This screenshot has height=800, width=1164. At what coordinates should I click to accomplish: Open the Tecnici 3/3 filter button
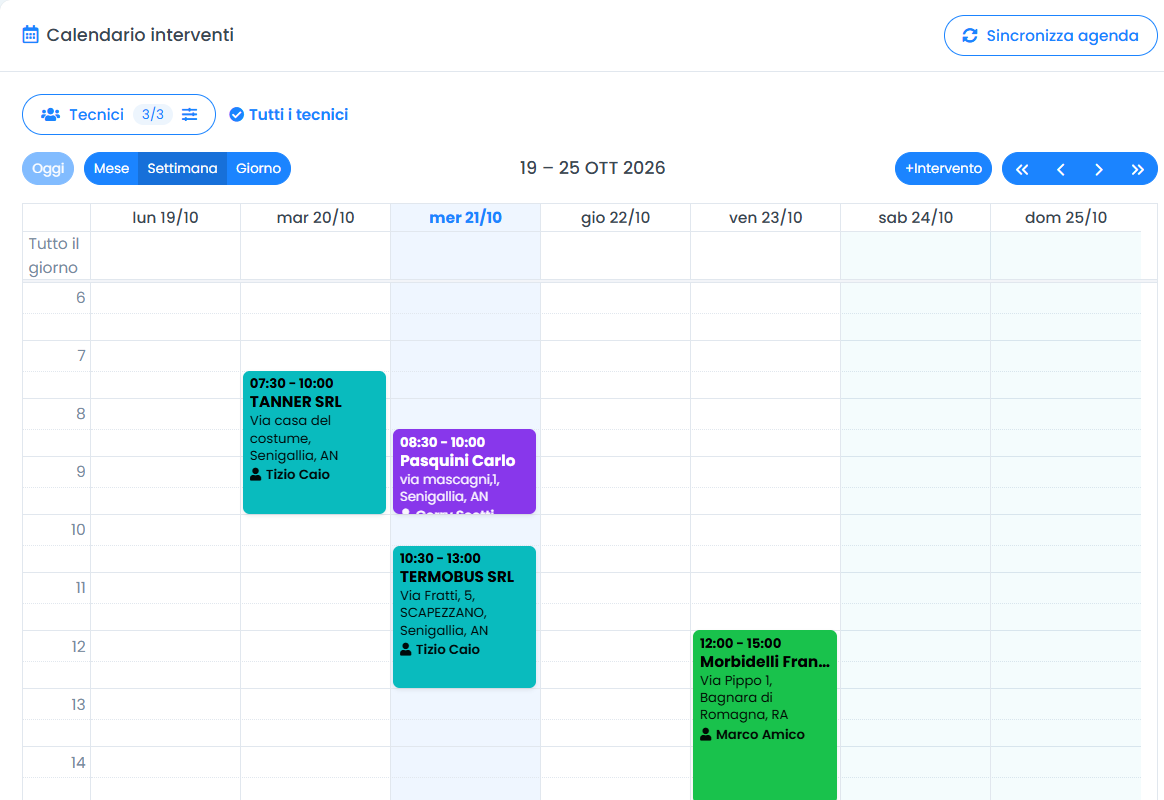(119, 114)
